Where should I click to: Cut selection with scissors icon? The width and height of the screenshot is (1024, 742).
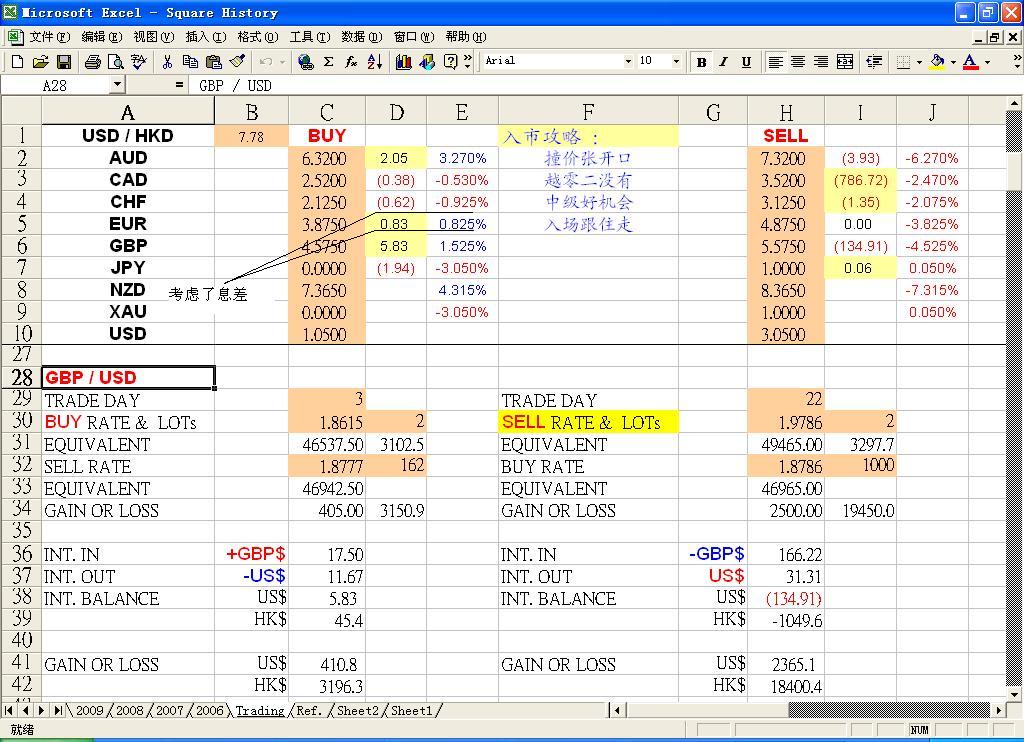[167, 61]
